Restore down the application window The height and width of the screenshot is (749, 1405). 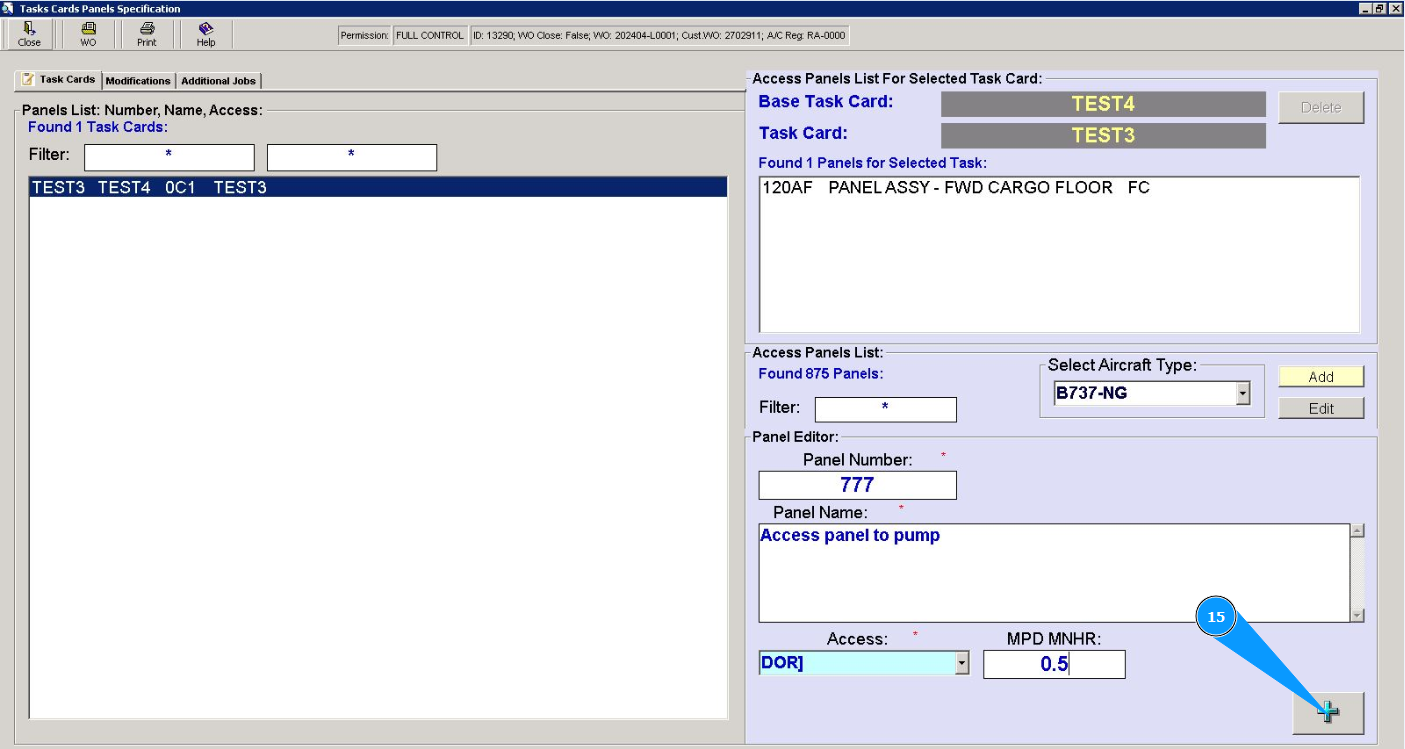click(x=1381, y=8)
